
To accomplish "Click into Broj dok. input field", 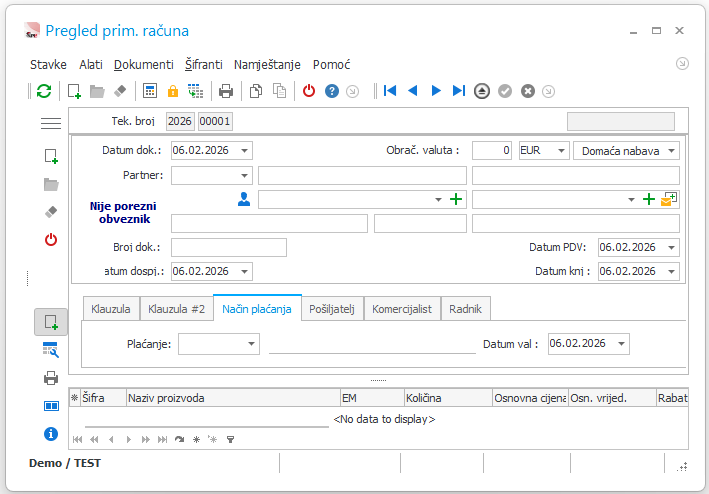I will pyautogui.click(x=229, y=248).
